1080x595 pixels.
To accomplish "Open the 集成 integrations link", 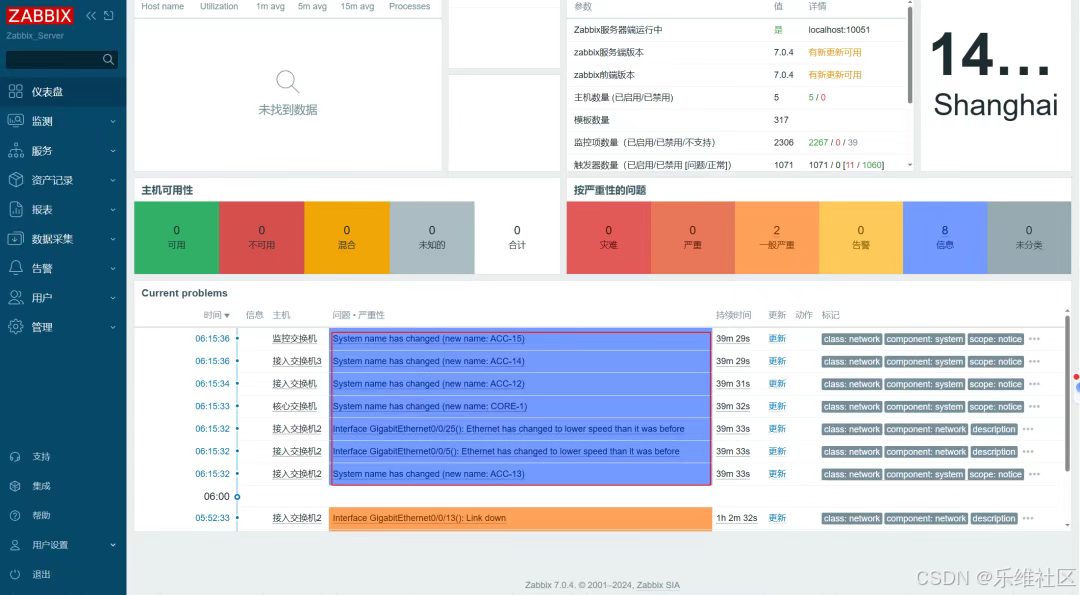I will (x=41, y=486).
